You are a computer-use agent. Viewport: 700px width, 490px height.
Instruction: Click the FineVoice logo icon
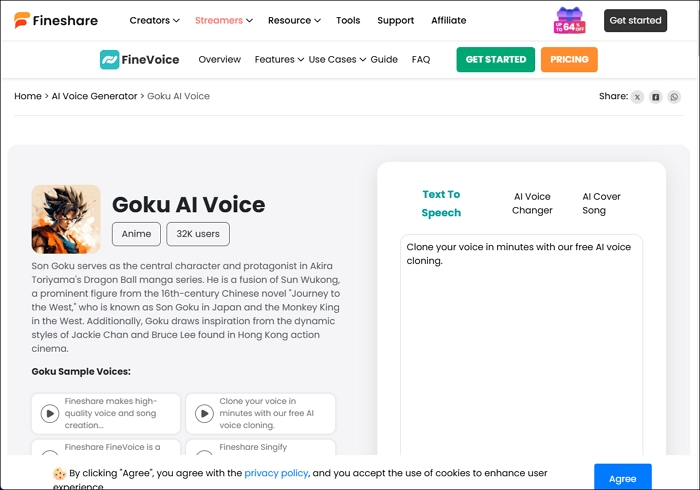coord(110,60)
